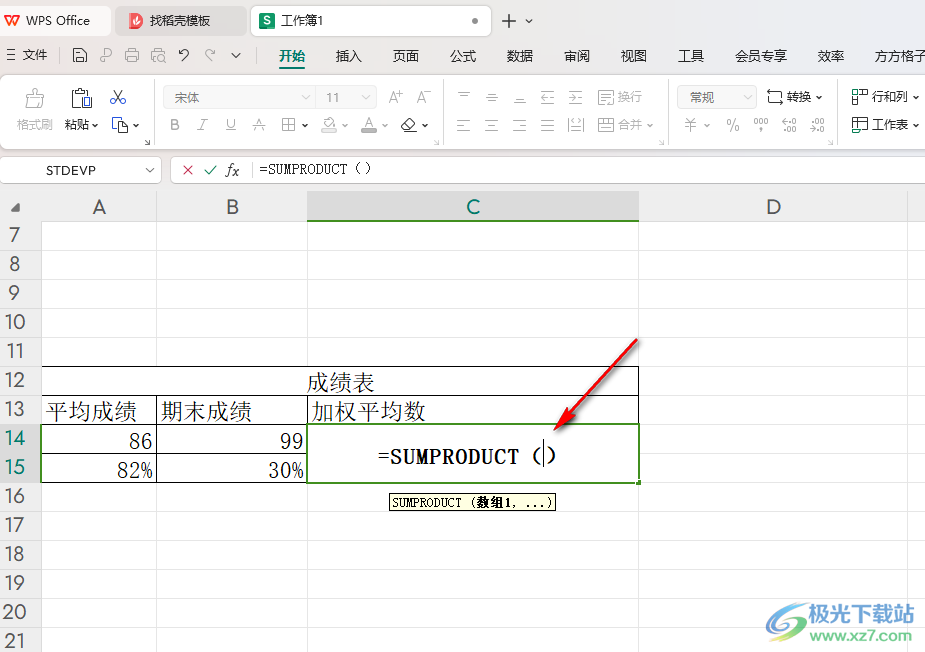
Task: Click the Eraser clear icon
Action: pyautogui.click(x=408, y=125)
